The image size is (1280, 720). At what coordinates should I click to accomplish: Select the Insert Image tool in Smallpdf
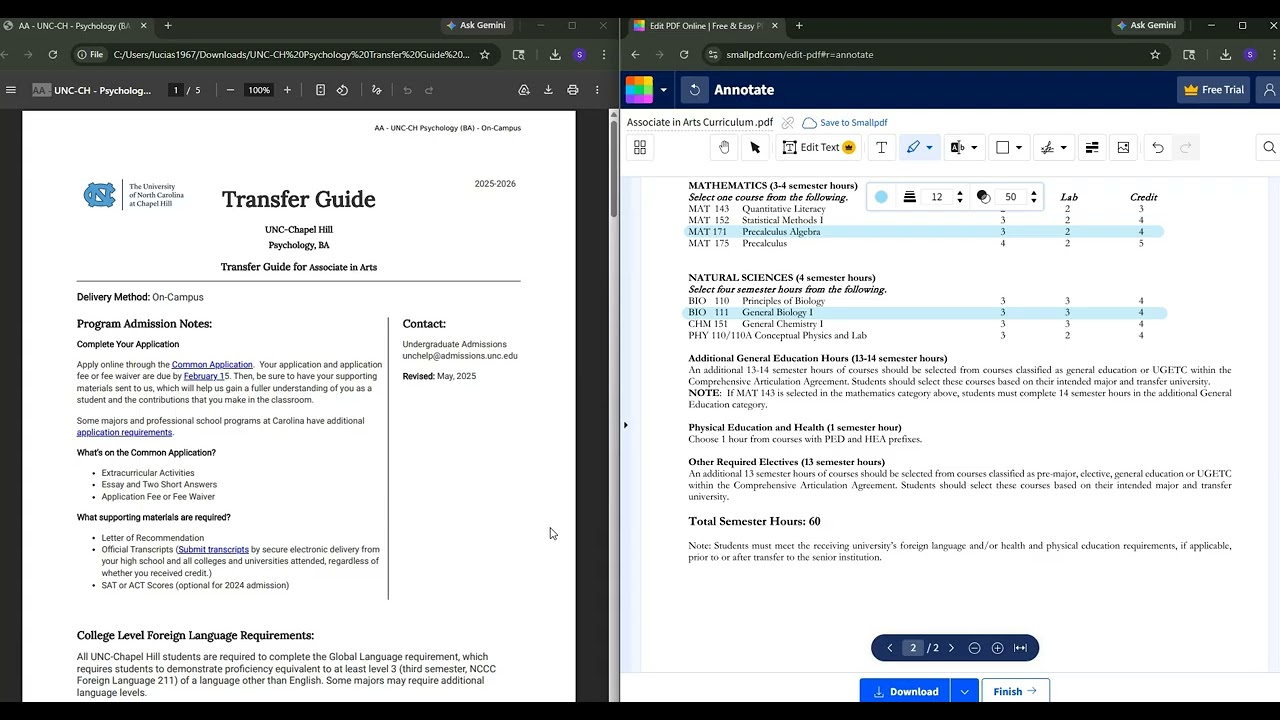[1123, 147]
